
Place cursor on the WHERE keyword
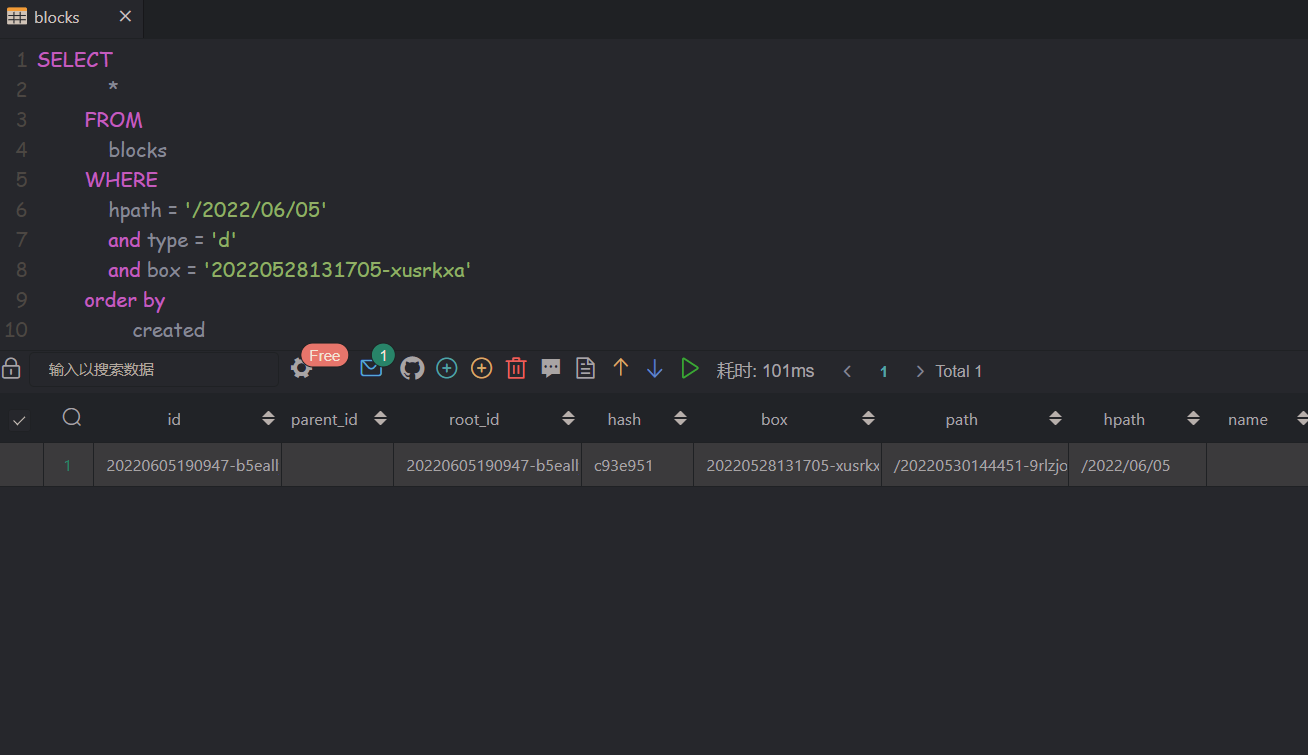[x=122, y=180]
